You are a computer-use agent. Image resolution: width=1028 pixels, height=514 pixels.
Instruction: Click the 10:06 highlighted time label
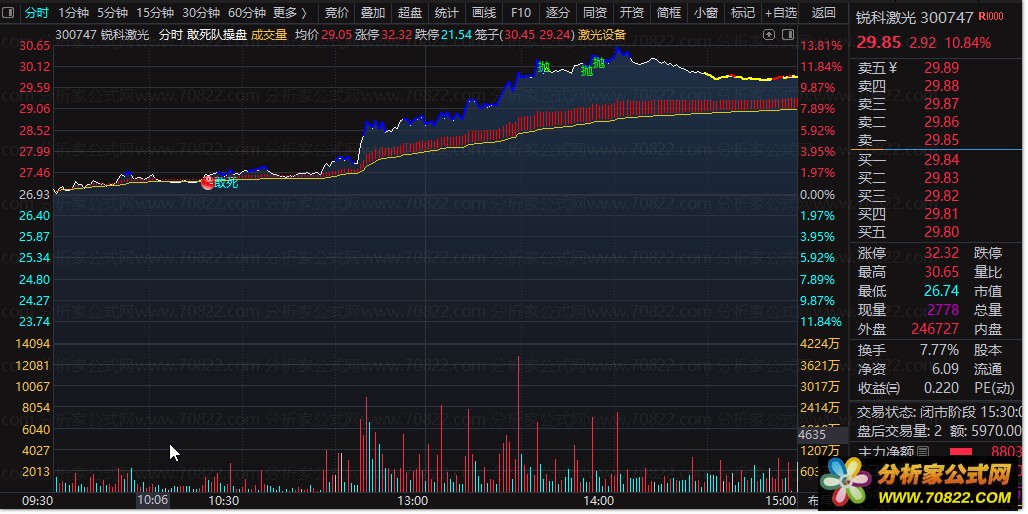pos(152,500)
